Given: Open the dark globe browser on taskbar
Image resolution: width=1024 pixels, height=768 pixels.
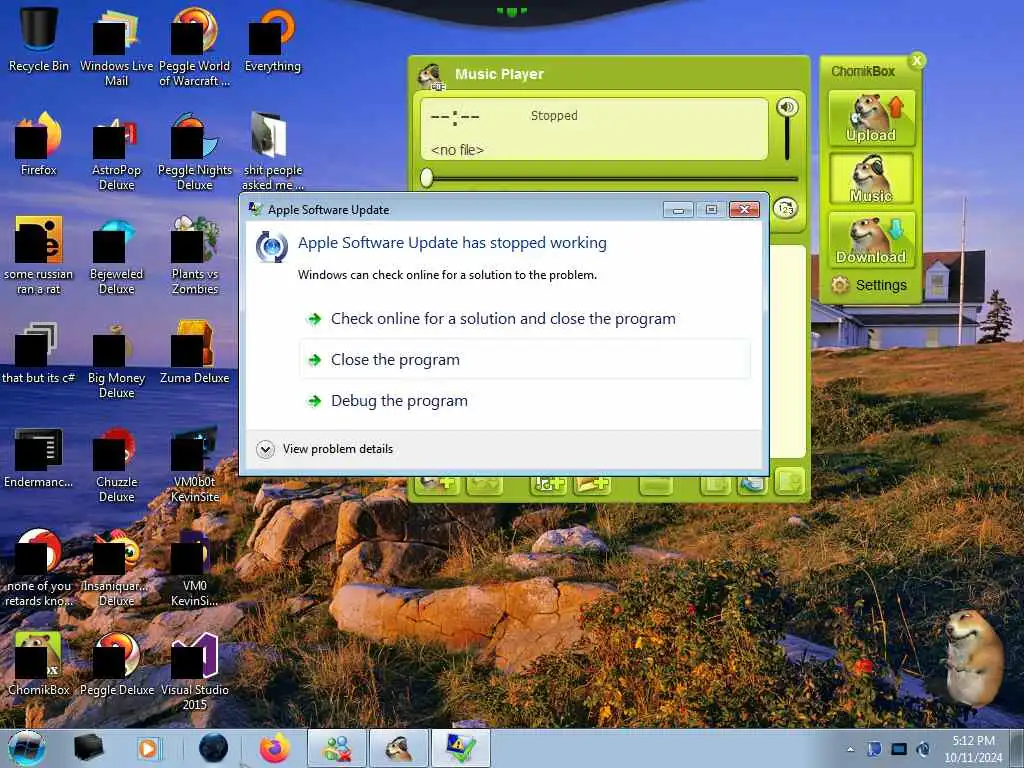Looking at the screenshot, I should click(x=214, y=748).
